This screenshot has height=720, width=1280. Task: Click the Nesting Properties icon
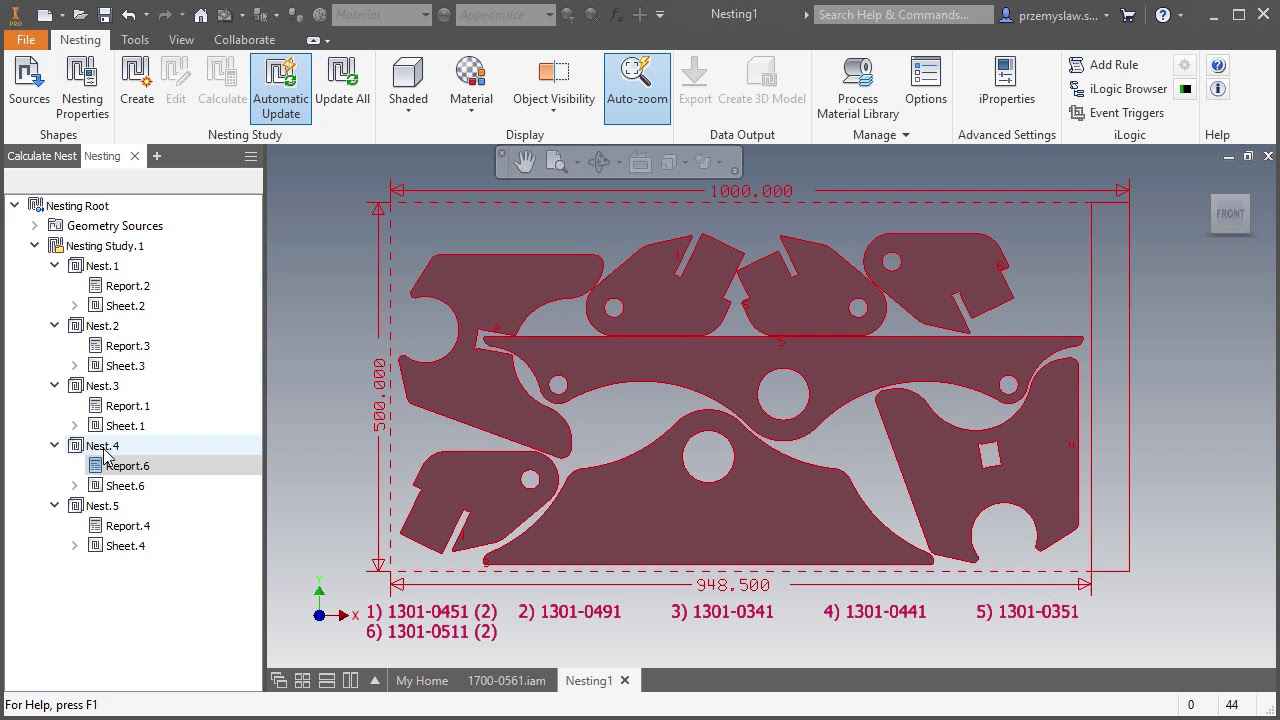coord(82,87)
